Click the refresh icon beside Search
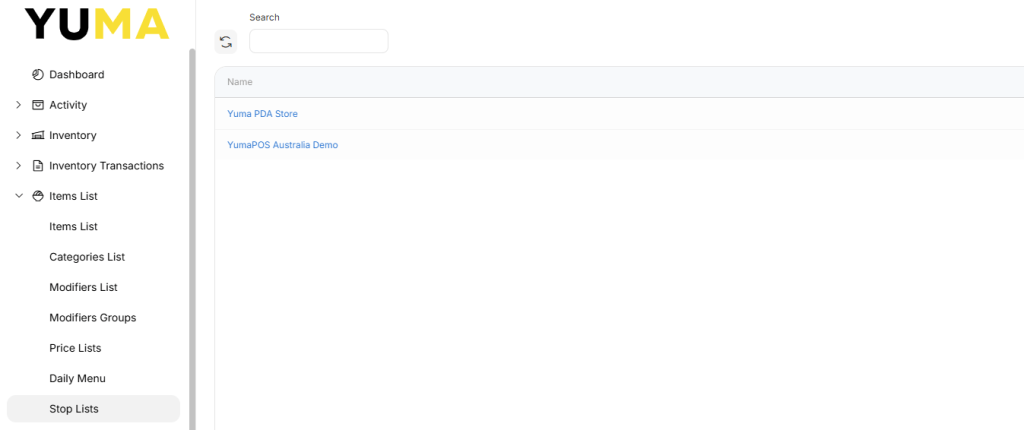The height and width of the screenshot is (430, 1024). coord(226,42)
